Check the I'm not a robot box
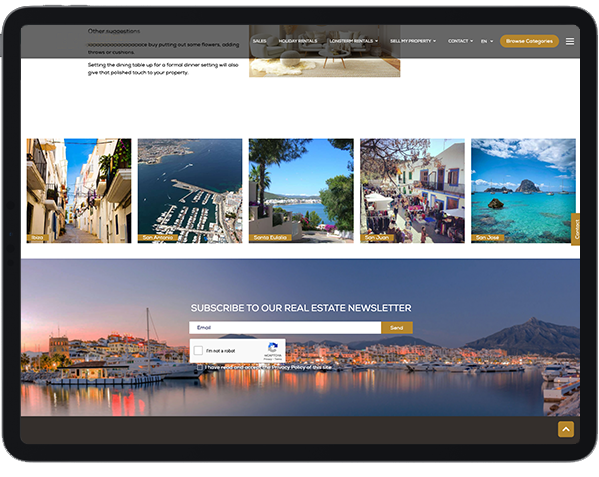This screenshot has height=477, width=599. point(198,350)
